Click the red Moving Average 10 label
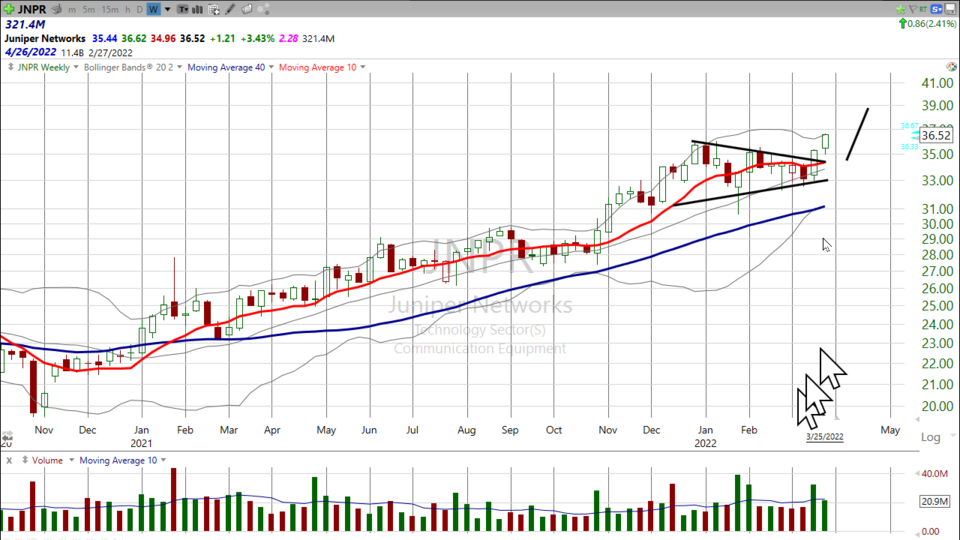The height and width of the screenshot is (540, 960). [317, 67]
